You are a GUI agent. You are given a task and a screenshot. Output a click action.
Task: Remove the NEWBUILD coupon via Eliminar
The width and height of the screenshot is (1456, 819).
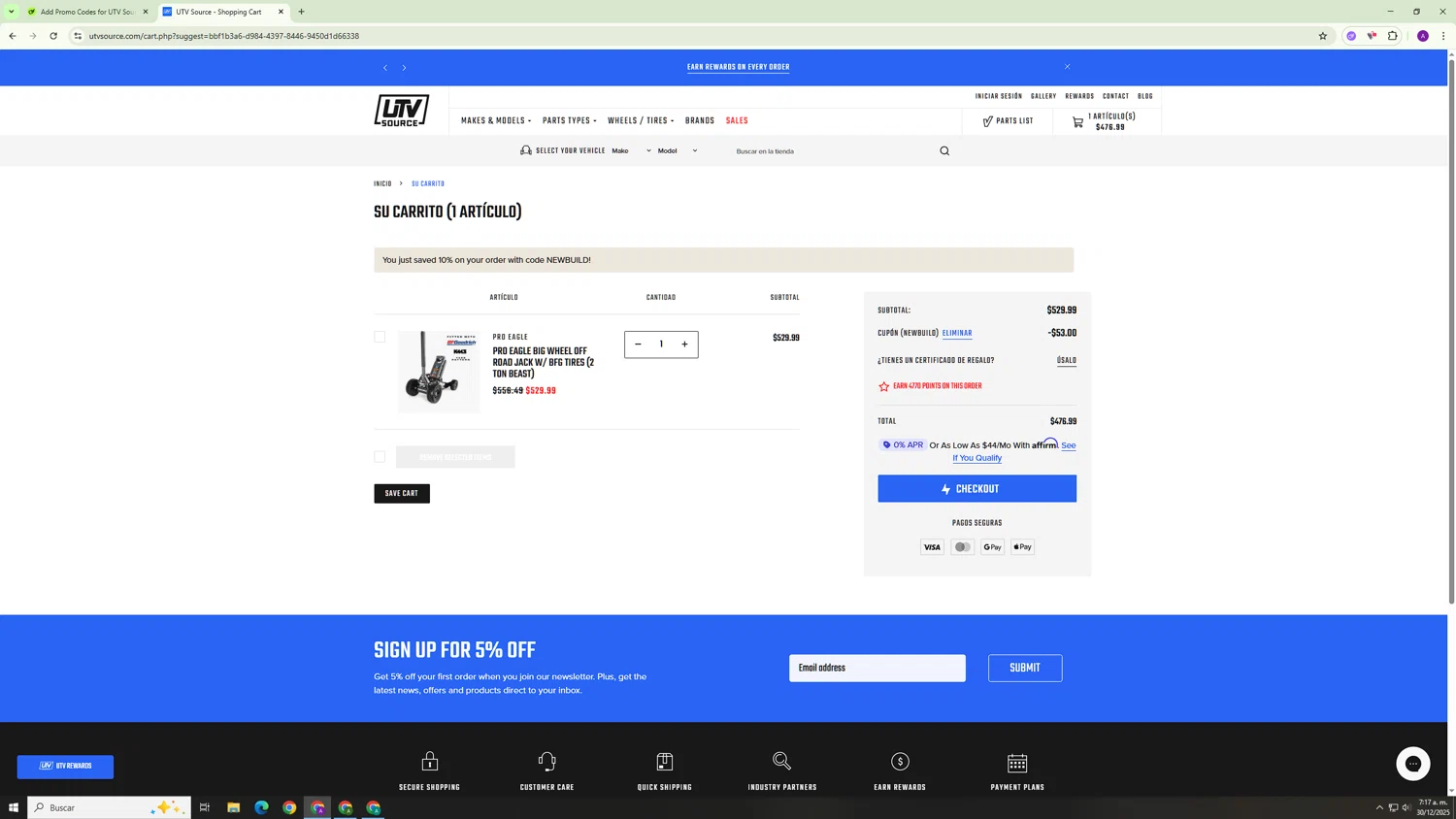coord(957,334)
